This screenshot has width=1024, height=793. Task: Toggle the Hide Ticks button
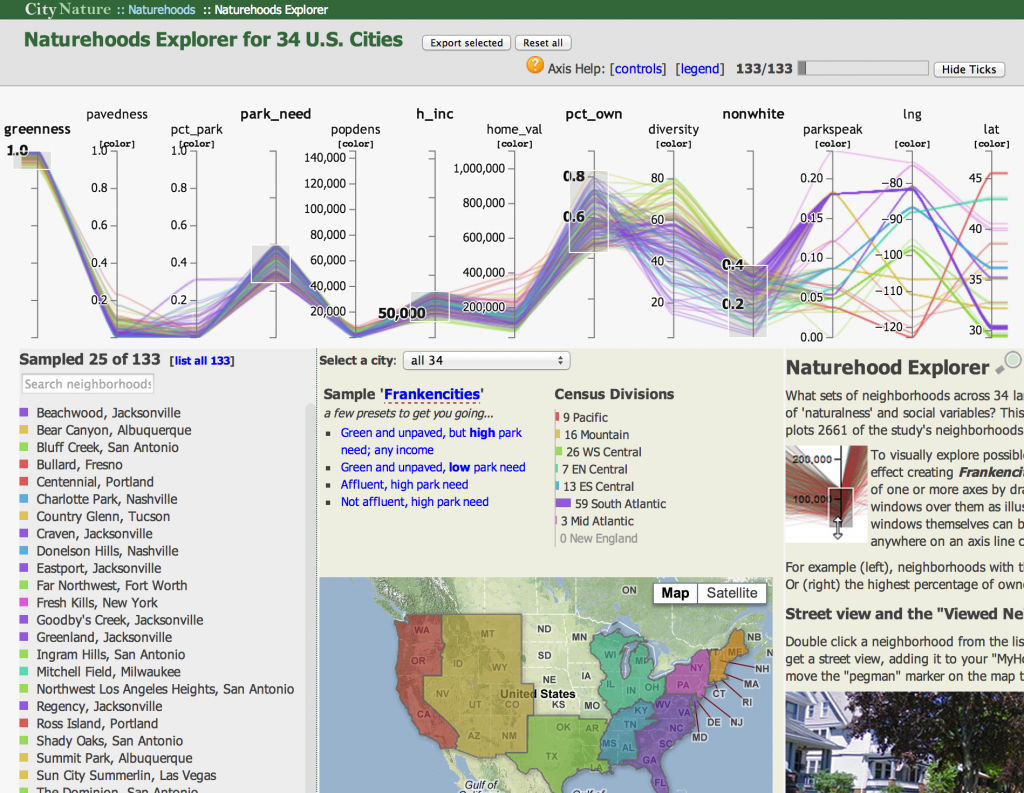pos(968,69)
